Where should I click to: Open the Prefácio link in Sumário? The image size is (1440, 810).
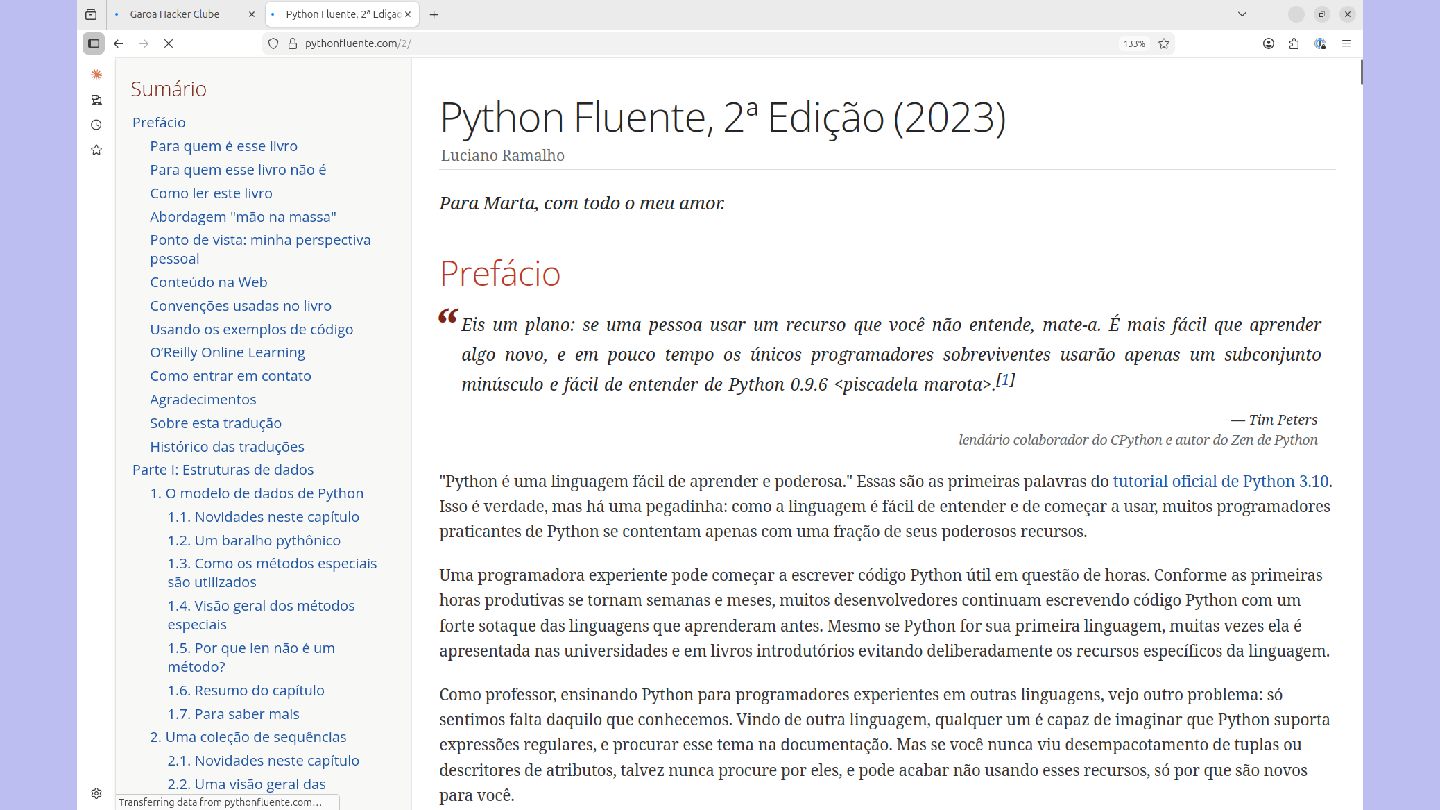pyautogui.click(x=159, y=122)
